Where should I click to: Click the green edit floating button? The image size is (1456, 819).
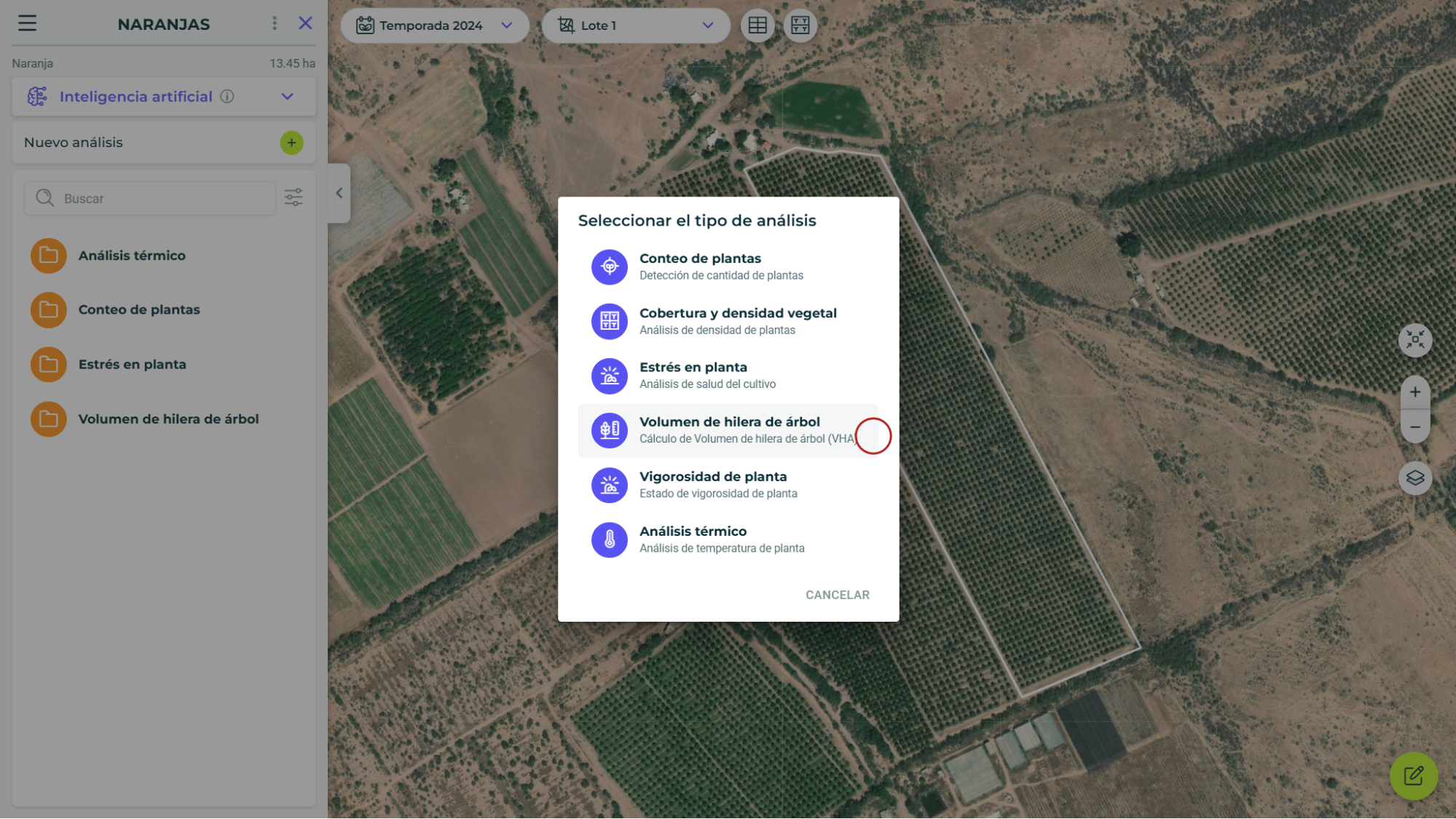click(x=1413, y=776)
